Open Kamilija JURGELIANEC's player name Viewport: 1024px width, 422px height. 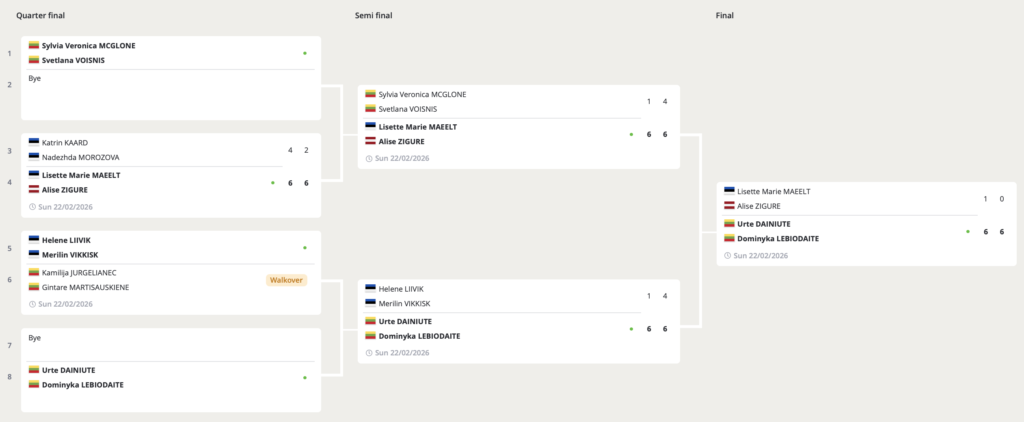(x=79, y=272)
